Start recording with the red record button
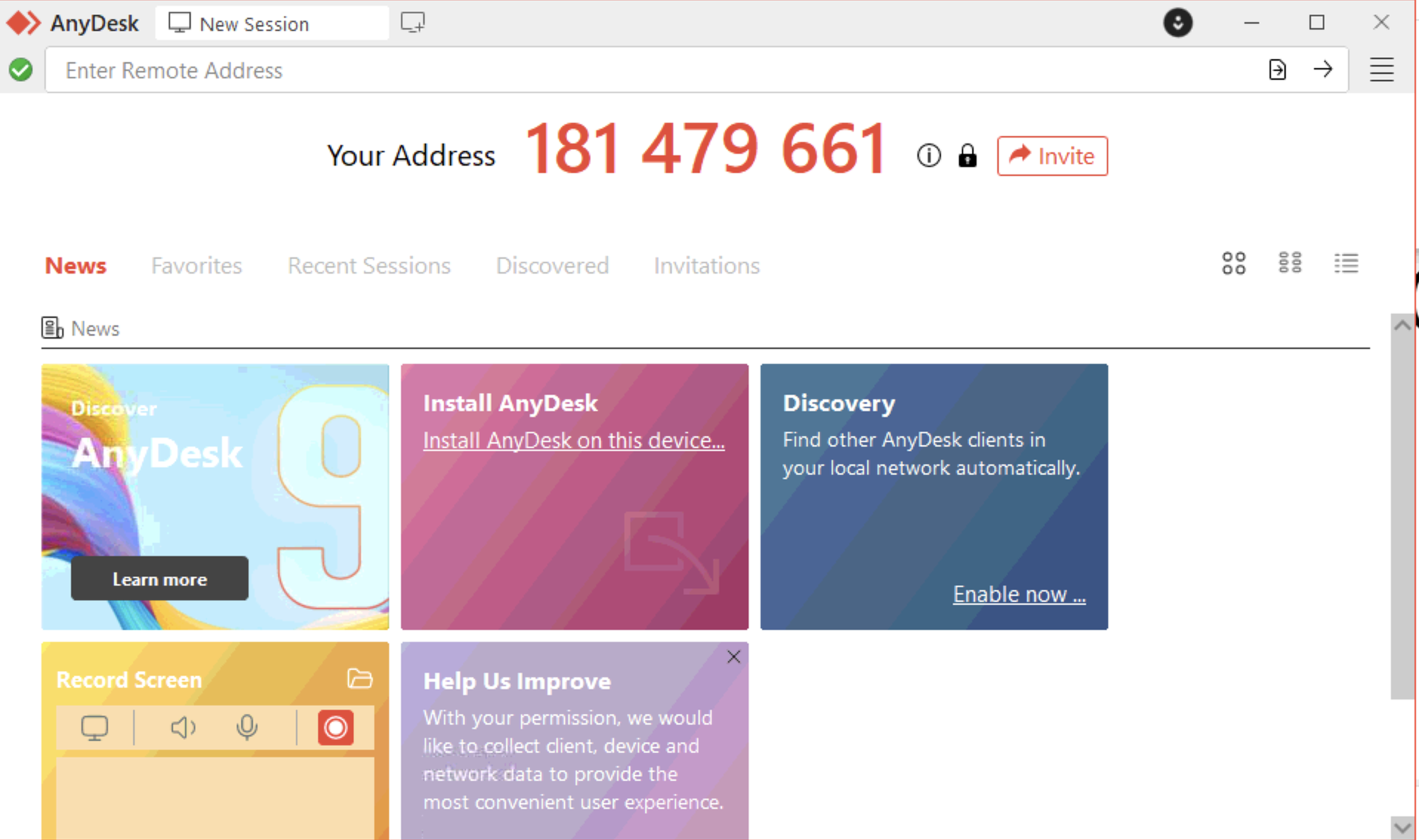 (x=335, y=728)
